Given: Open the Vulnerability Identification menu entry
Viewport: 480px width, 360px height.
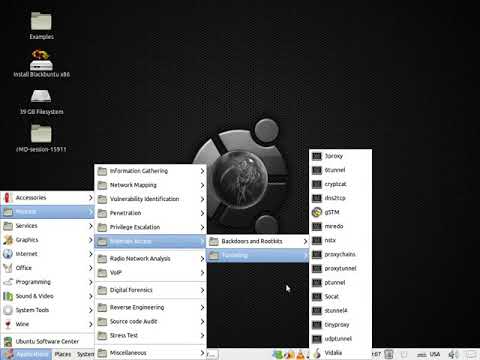Looking at the screenshot, I should (x=150, y=199).
